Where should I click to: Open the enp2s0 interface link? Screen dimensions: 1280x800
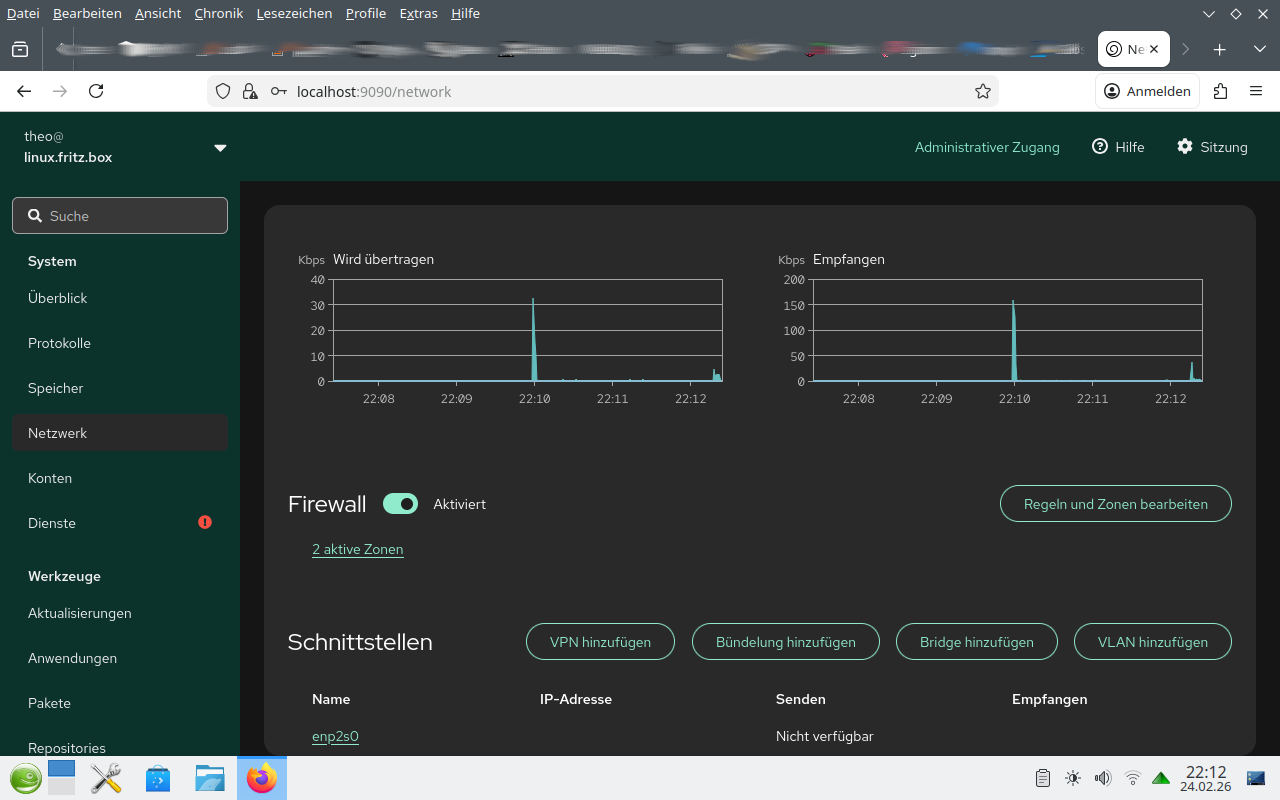[335, 736]
